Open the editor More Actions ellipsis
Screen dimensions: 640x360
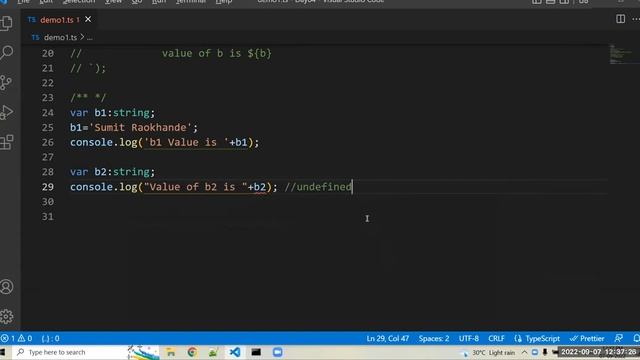click(x=636, y=19)
